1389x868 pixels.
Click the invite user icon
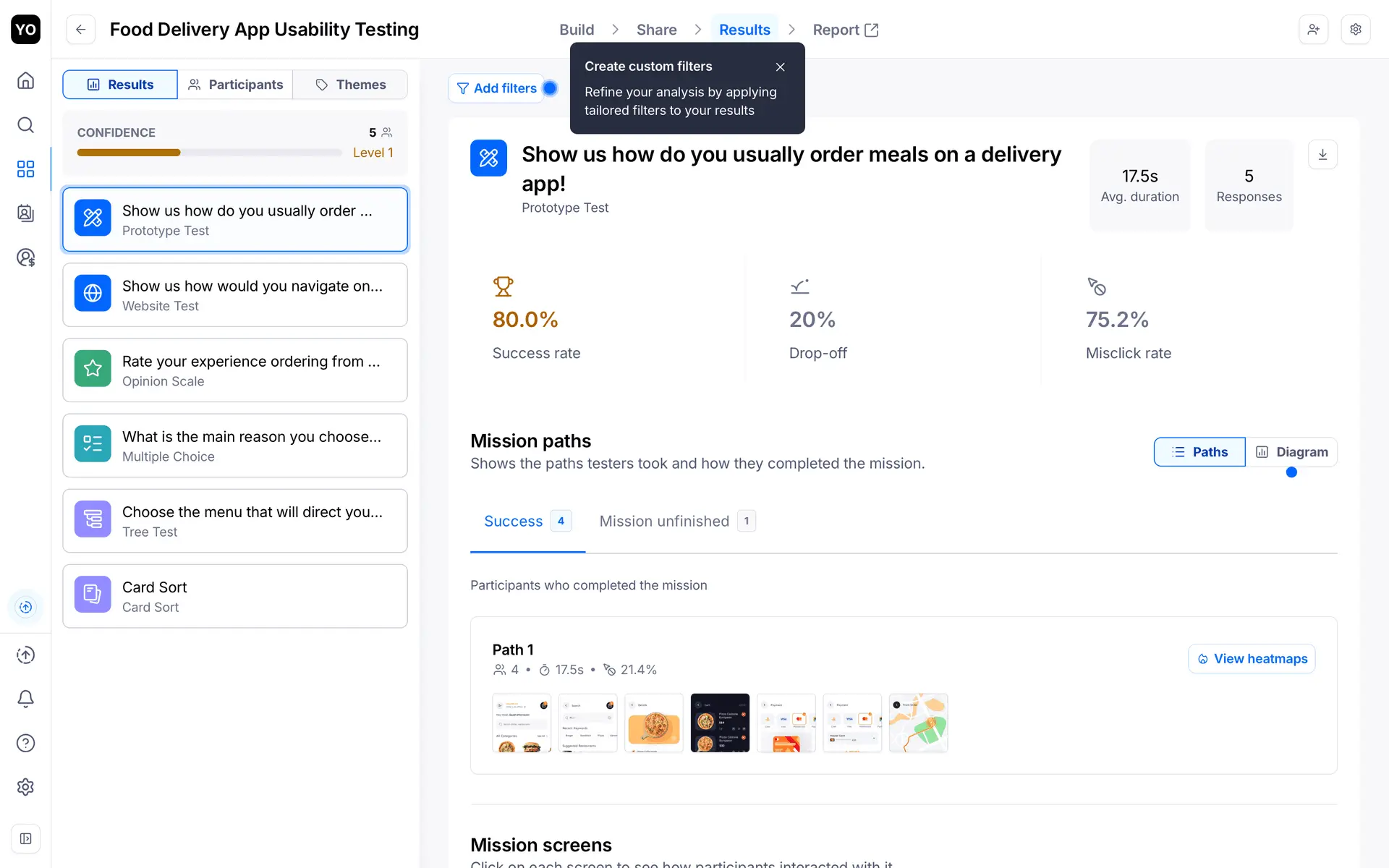pyautogui.click(x=1313, y=30)
